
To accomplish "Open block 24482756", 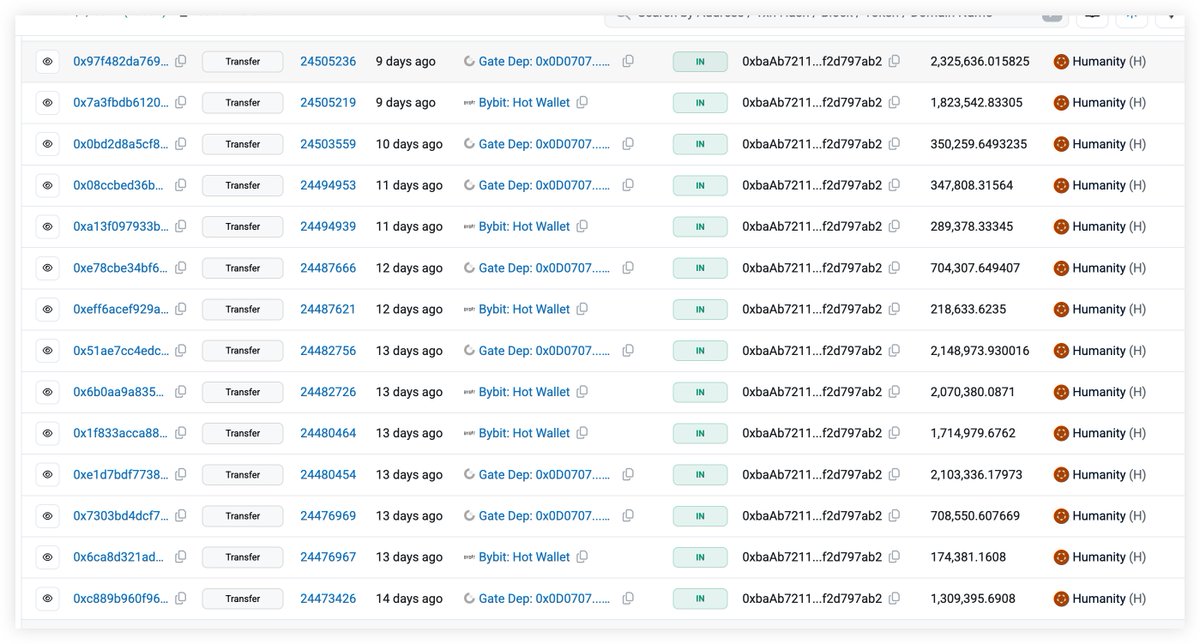I will [328, 351].
